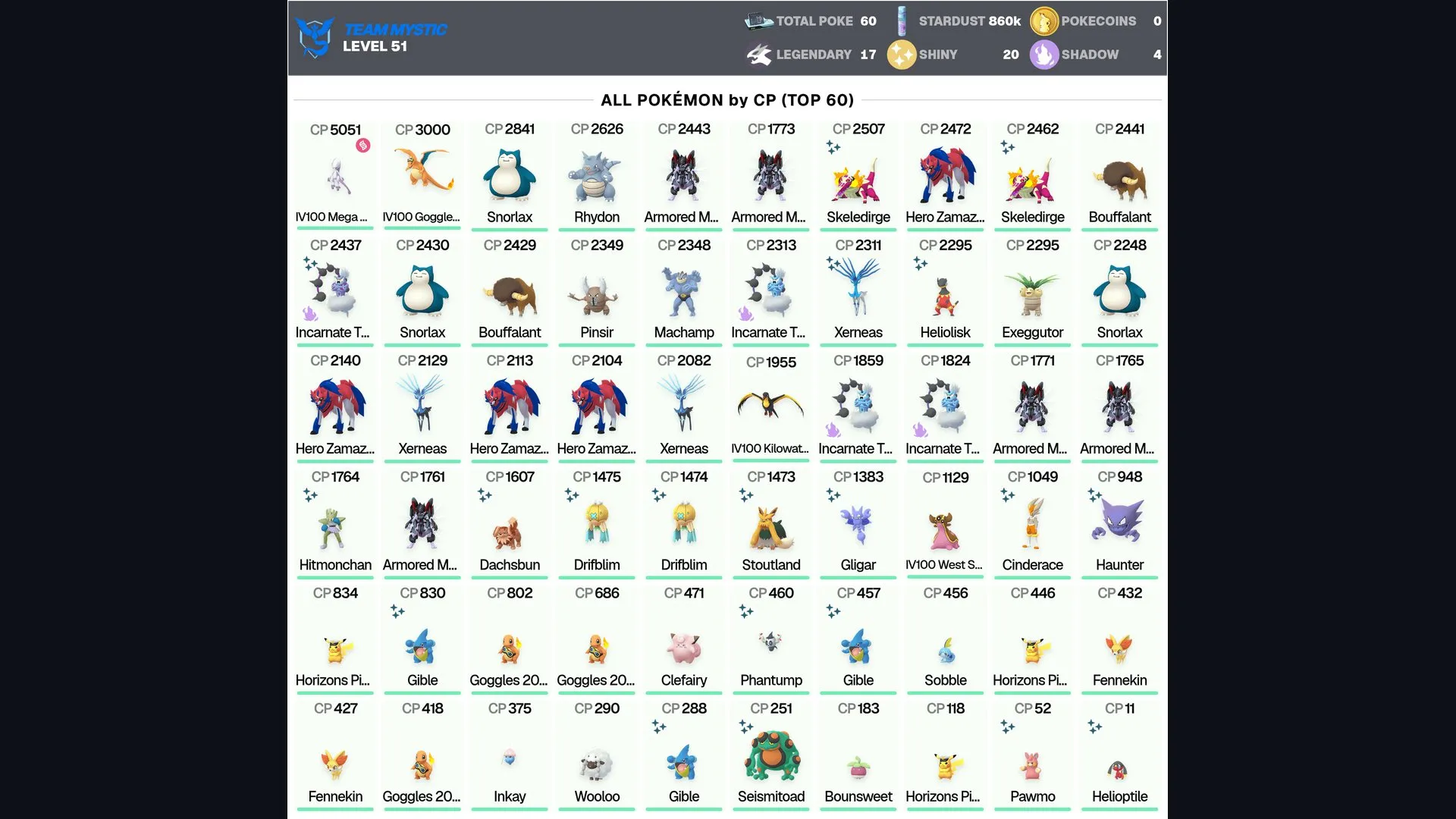Click the LEVEL 51 text
This screenshot has height=819, width=1456.
point(375,46)
